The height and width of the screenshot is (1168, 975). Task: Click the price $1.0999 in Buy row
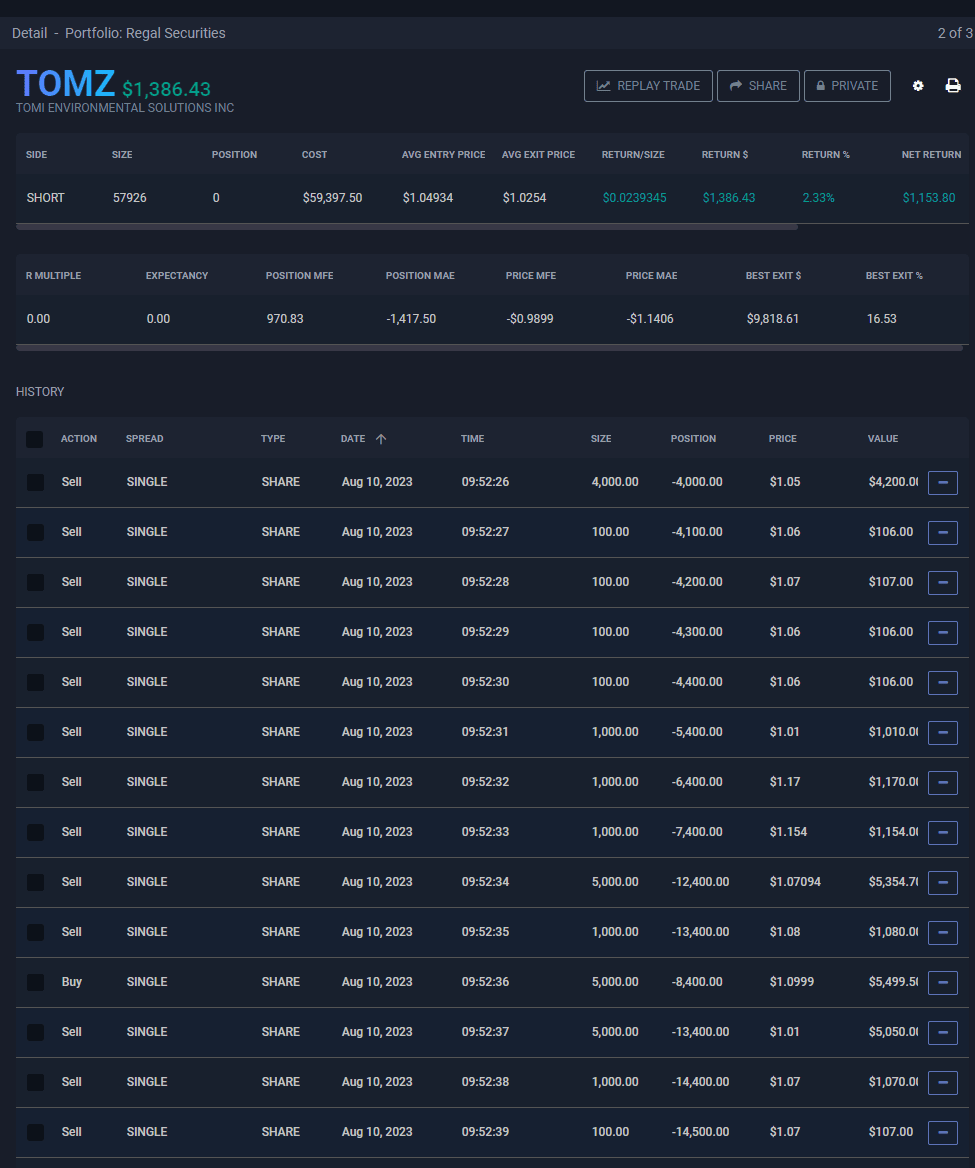coord(792,982)
